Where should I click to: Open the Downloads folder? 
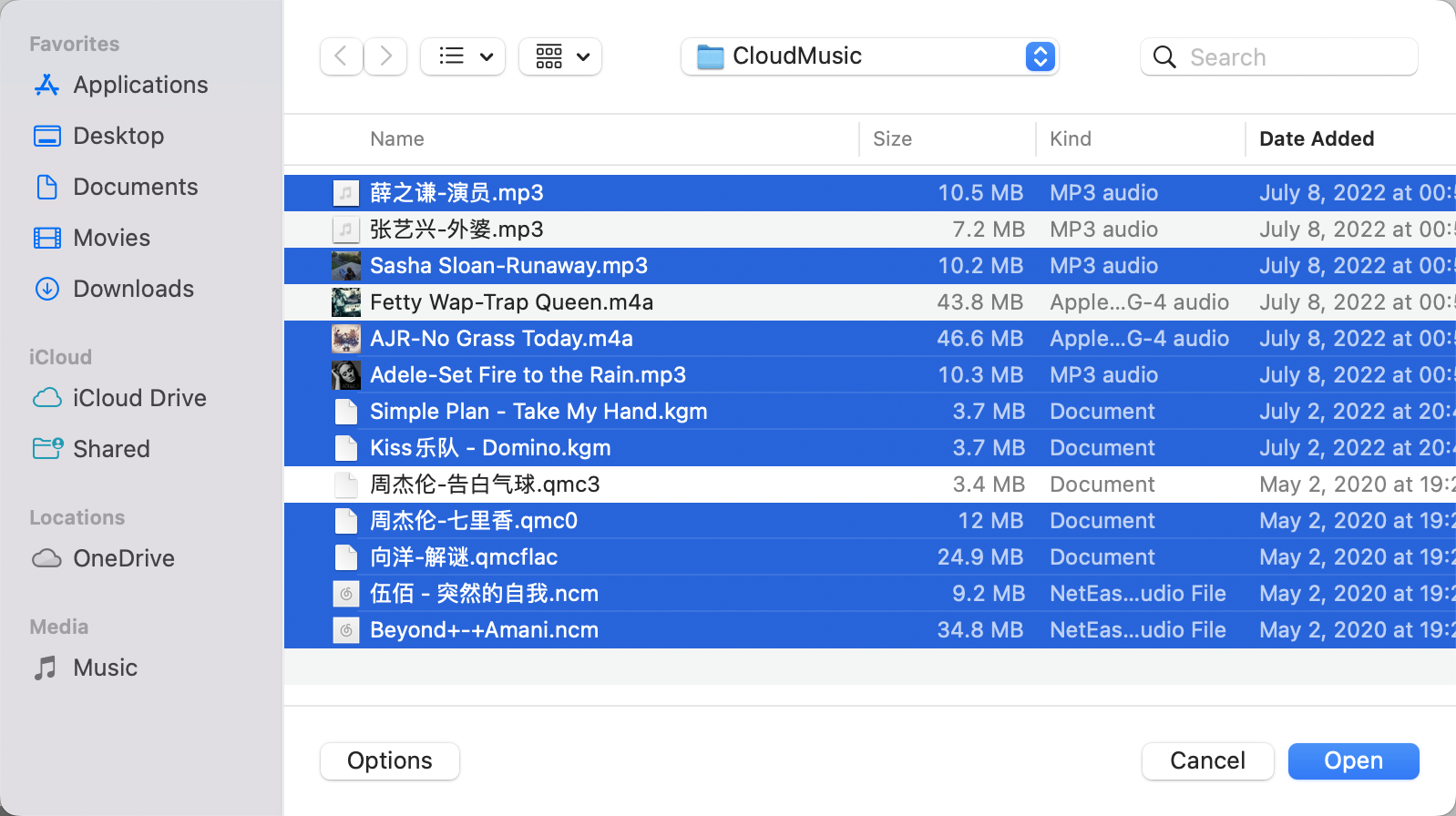pos(133,289)
